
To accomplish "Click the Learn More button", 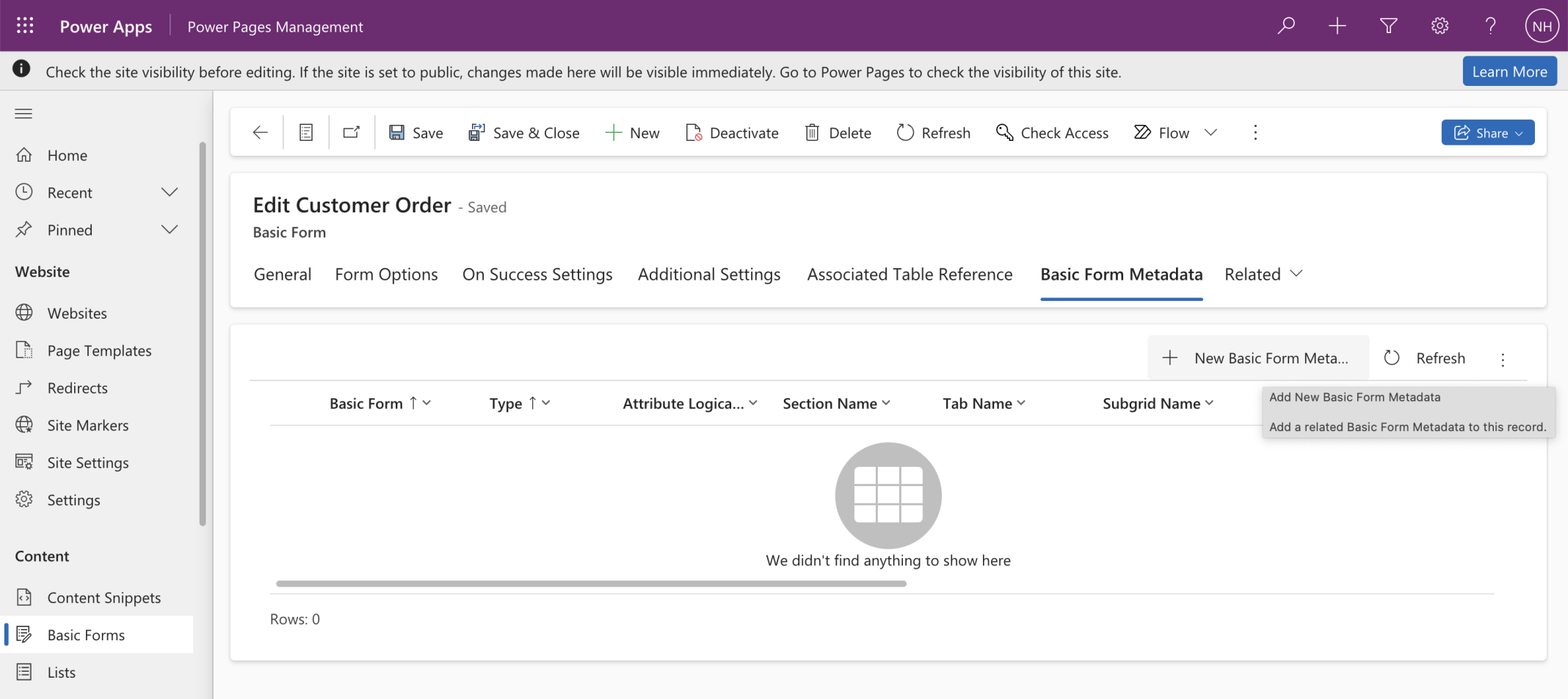I will 1509,71.
